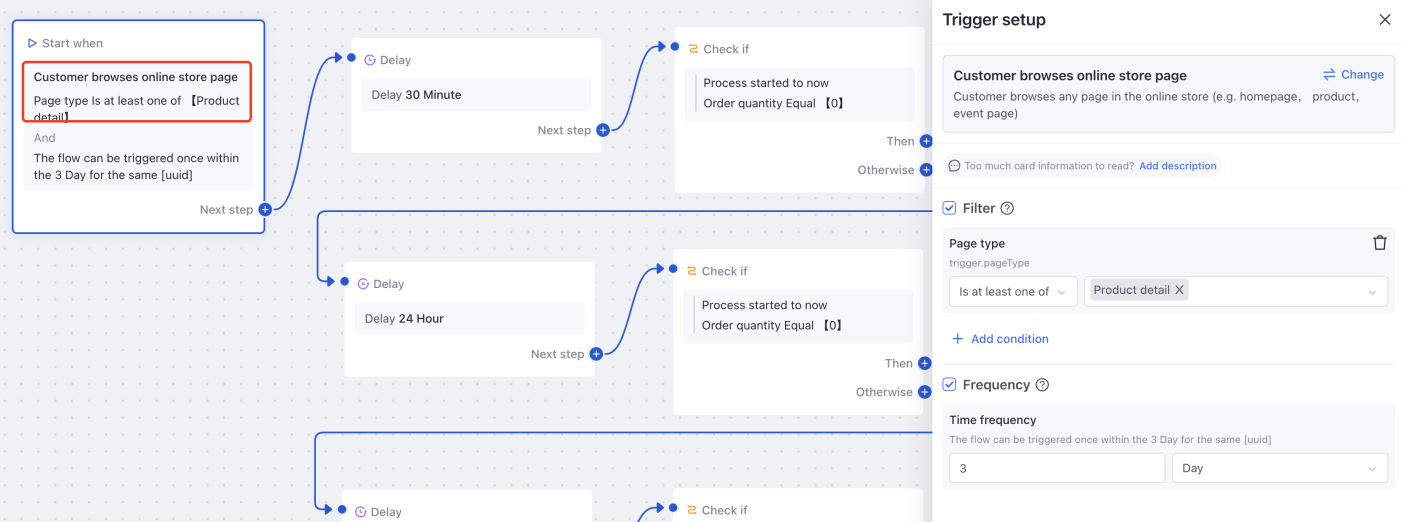Click Add description link
1402x522 pixels.
tap(1178, 166)
